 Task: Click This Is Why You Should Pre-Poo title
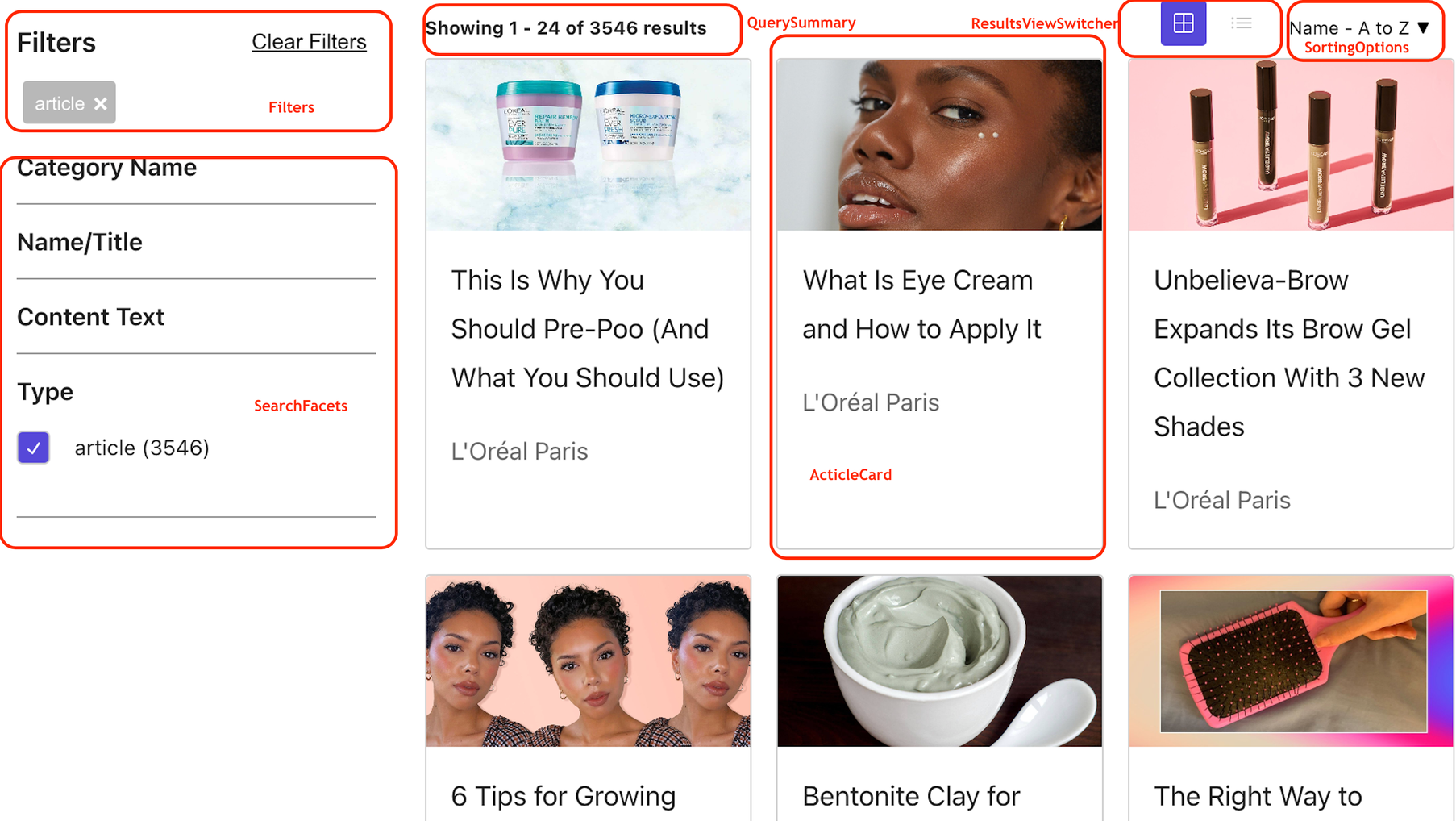(588, 329)
